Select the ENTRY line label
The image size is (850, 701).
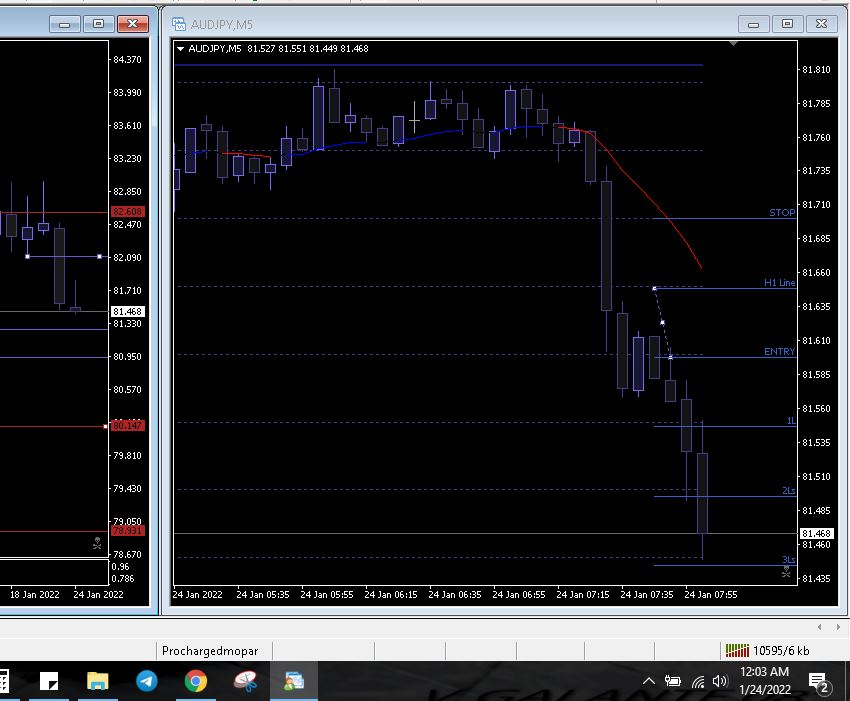779,352
